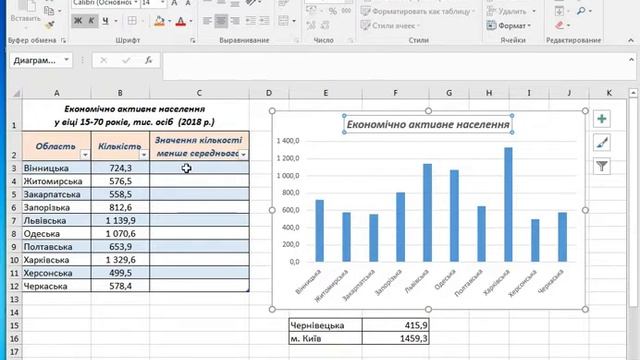Screen dimensions: 640x360
Task: Click the thousands separator (000) icon
Action: click(346, 11)
